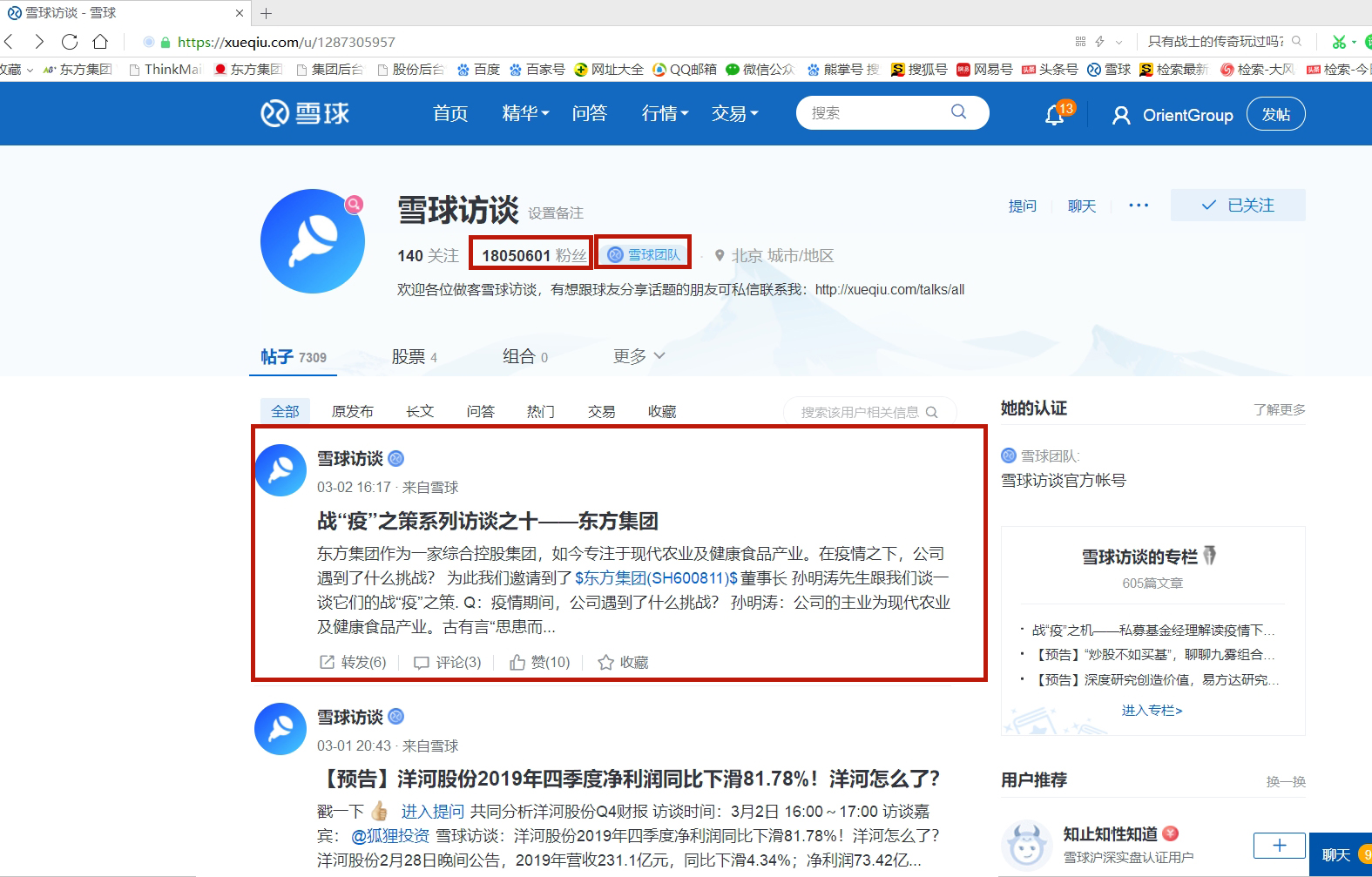Click the Xueqiu snowball logo

[305, 113]
